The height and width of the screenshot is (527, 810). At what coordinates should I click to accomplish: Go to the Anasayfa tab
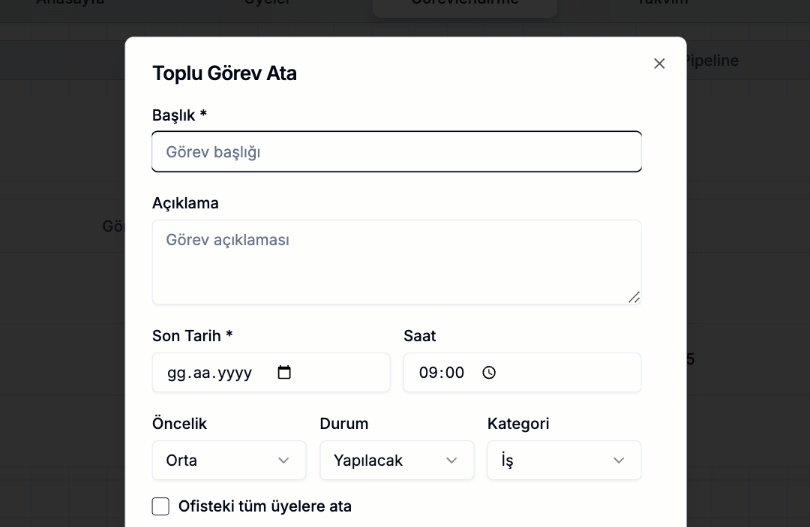[x=70, y=3]
